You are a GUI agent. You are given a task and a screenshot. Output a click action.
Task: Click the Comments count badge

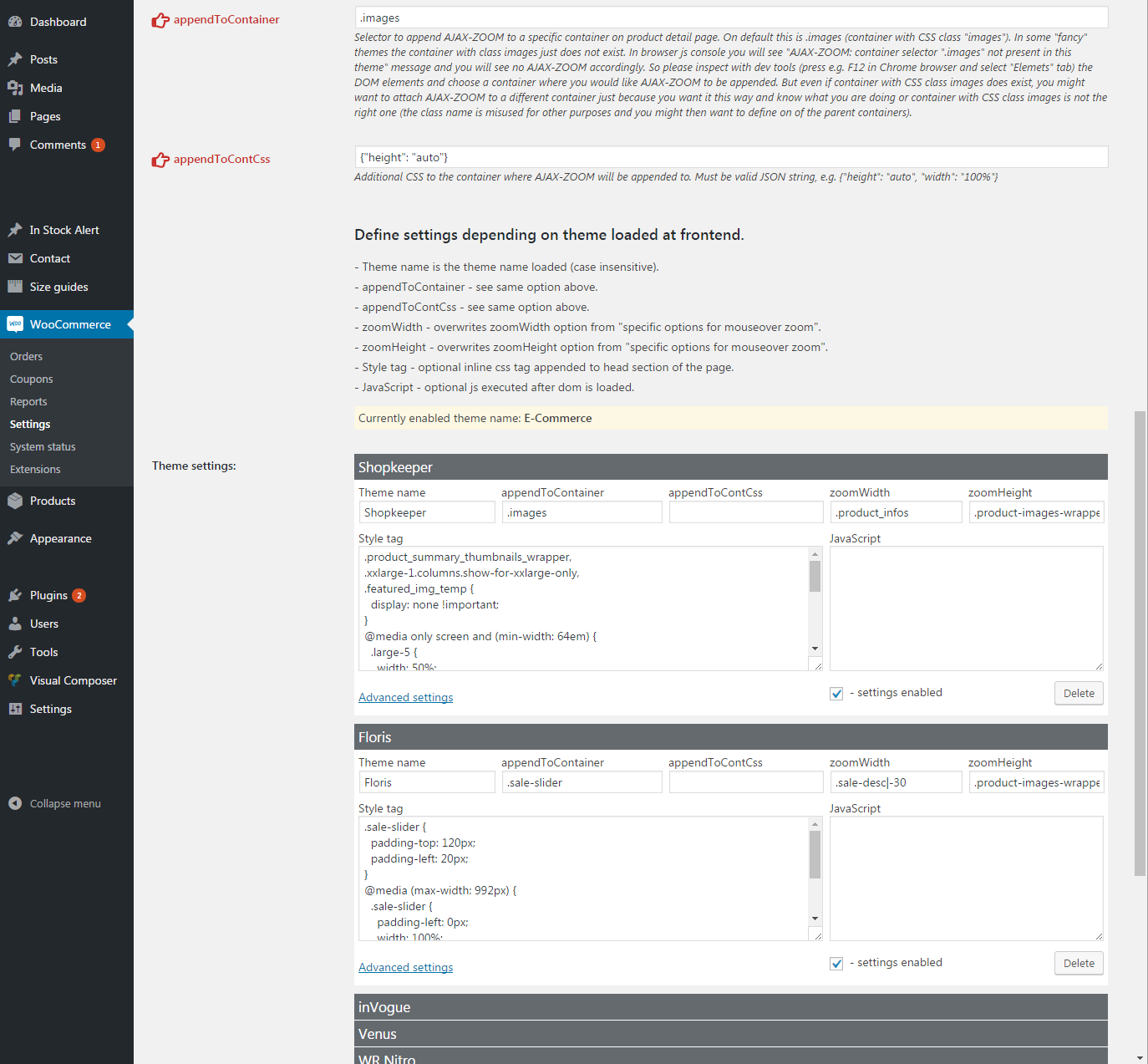pyautogui.click(x=98, y=145)
